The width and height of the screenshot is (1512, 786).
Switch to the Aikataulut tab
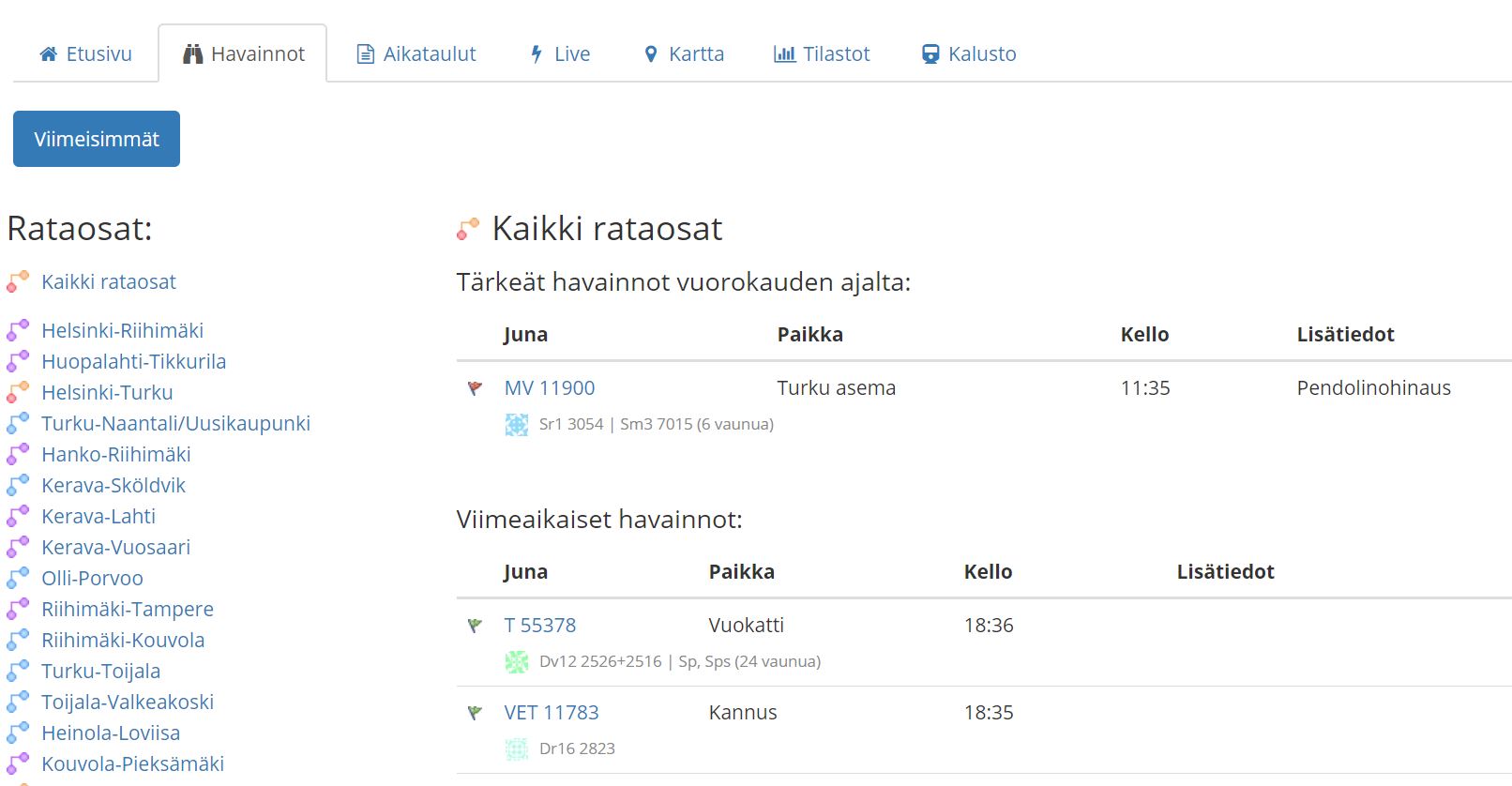click(x=416, y=54)
